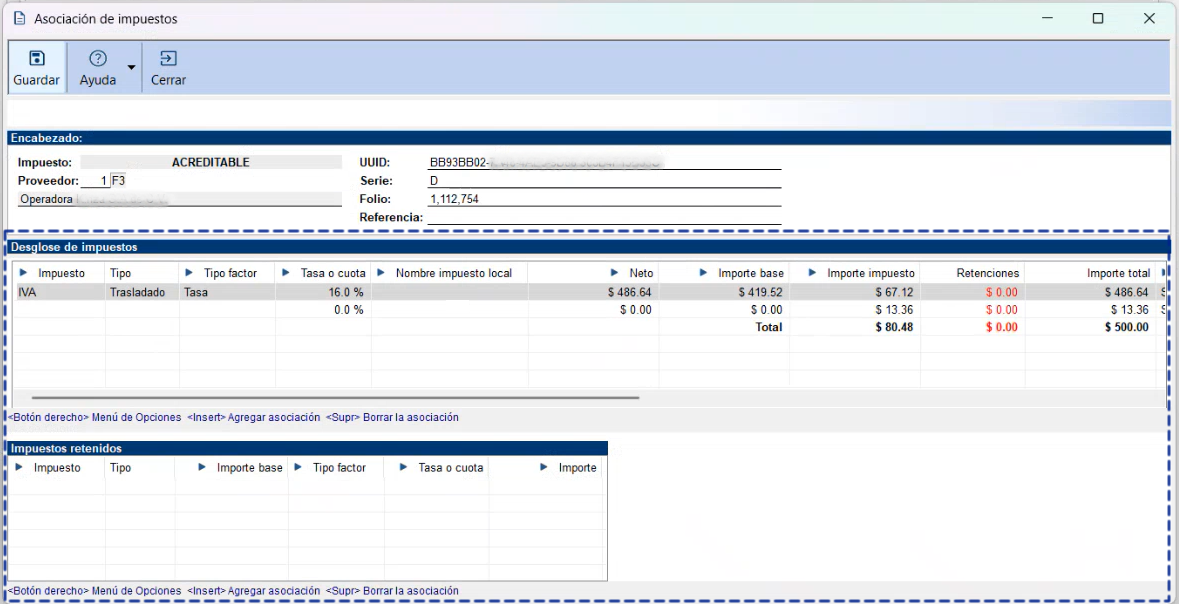
Task: Click the document icon in title bar
Action: pos(19,18)
